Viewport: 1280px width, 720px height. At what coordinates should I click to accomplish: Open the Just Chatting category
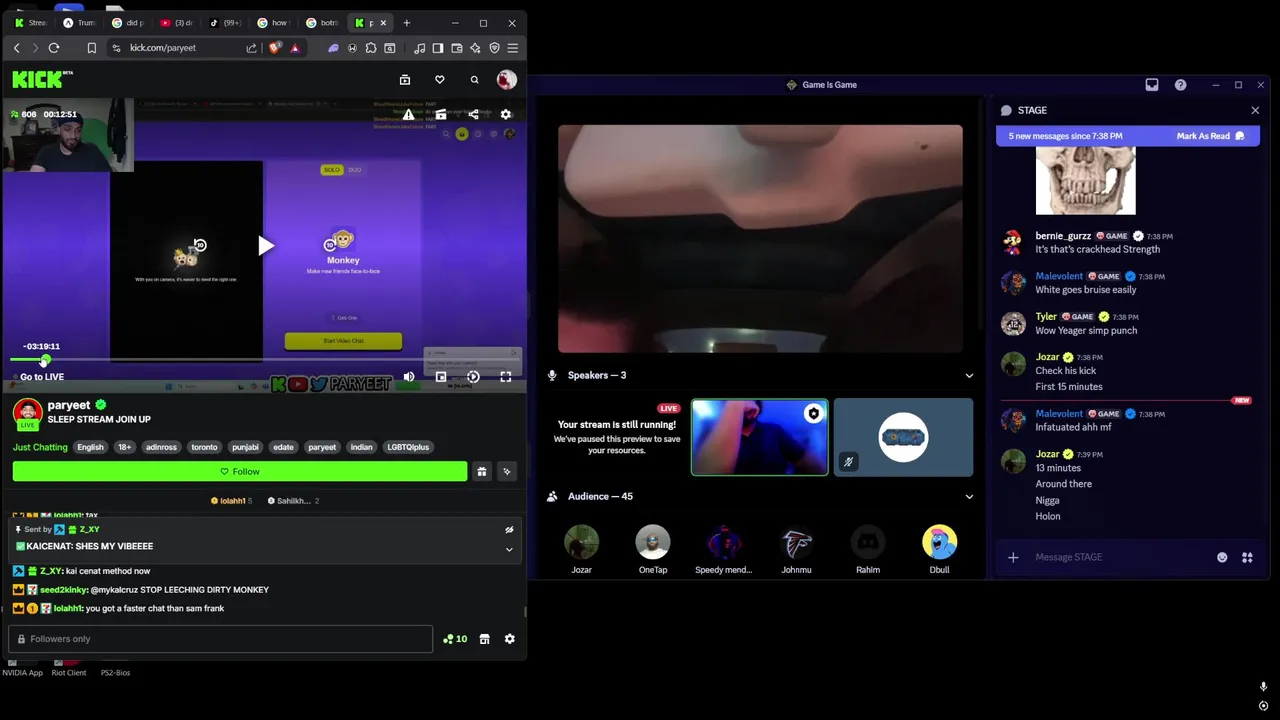point(40,447)
